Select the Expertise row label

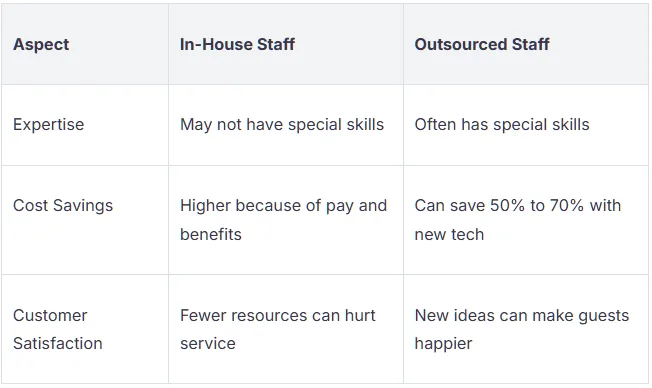coord(49,124)
